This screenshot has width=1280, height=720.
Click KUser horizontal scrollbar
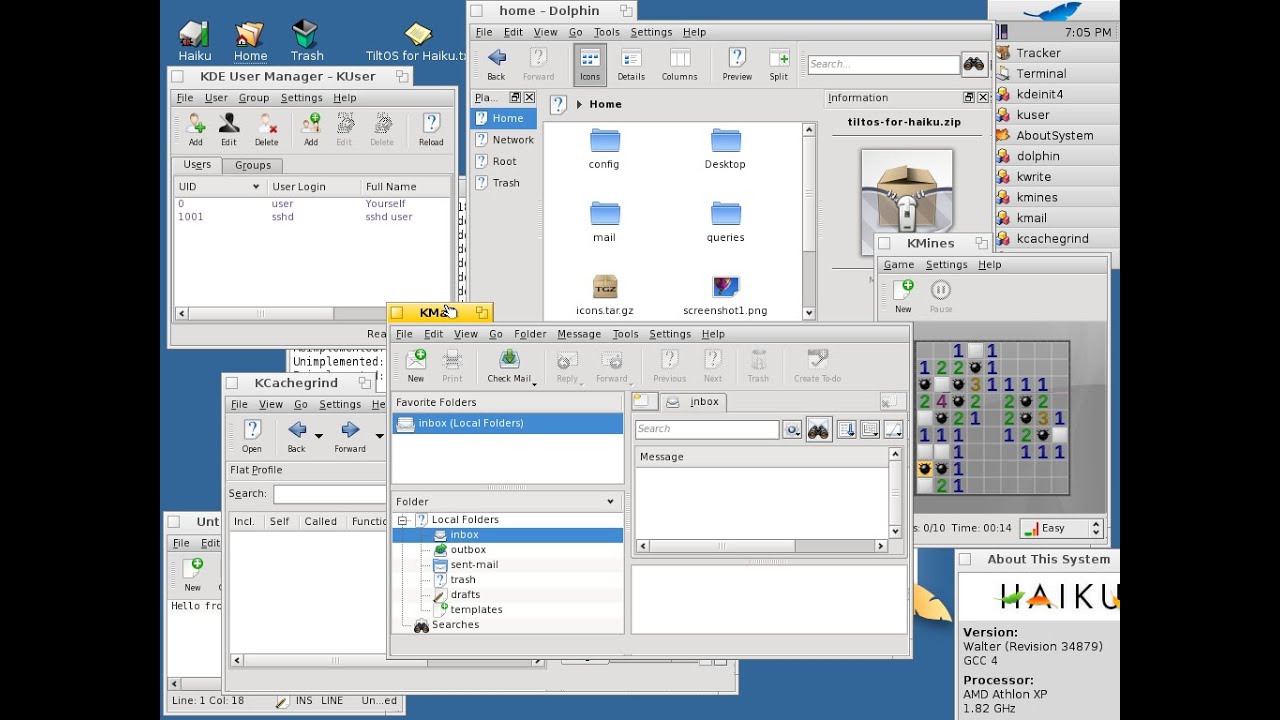click(x=313, y=313)
